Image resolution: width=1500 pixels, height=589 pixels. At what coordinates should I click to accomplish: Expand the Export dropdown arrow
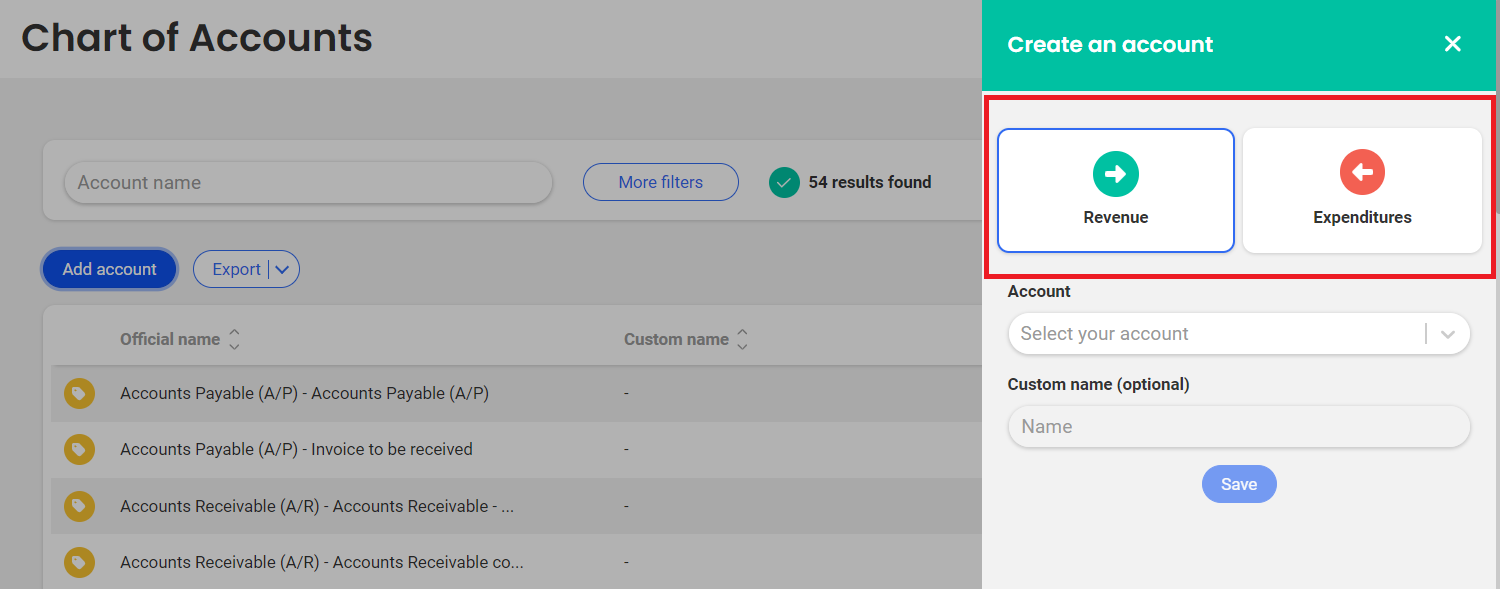click(x=282, y=269)
